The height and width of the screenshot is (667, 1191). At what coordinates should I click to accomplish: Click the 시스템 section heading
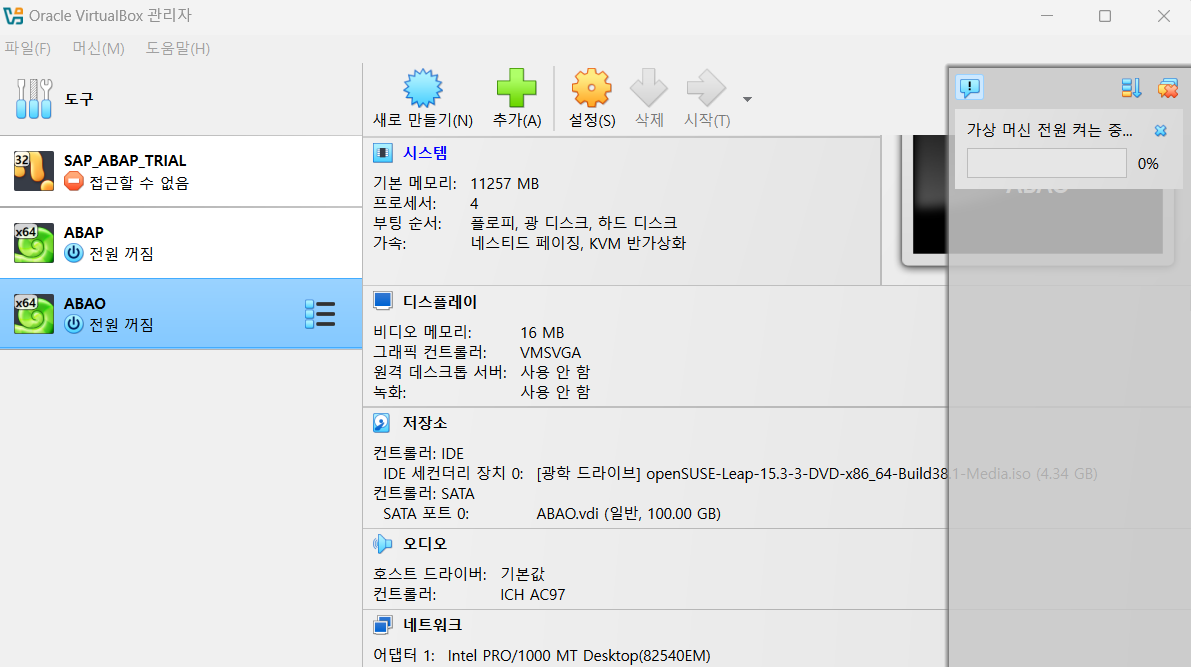tap(425, 153)
